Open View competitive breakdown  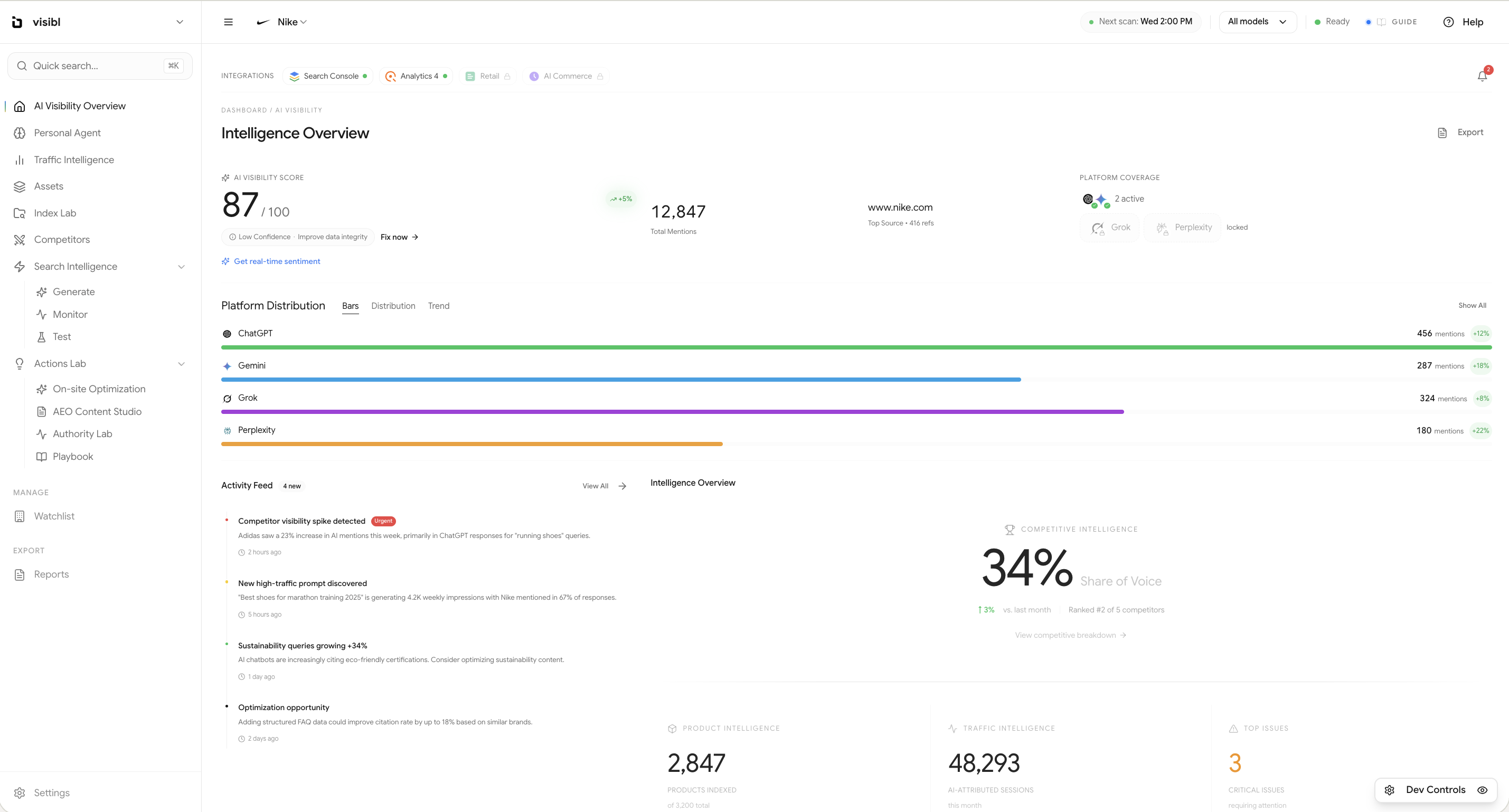[x=1070, y=635]
